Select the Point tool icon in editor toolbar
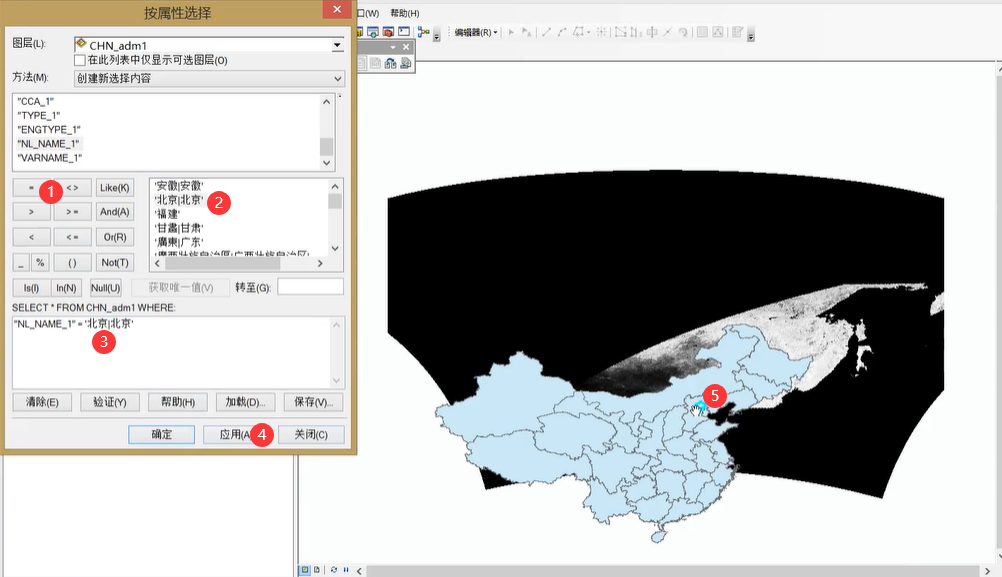 click(601, 32)
